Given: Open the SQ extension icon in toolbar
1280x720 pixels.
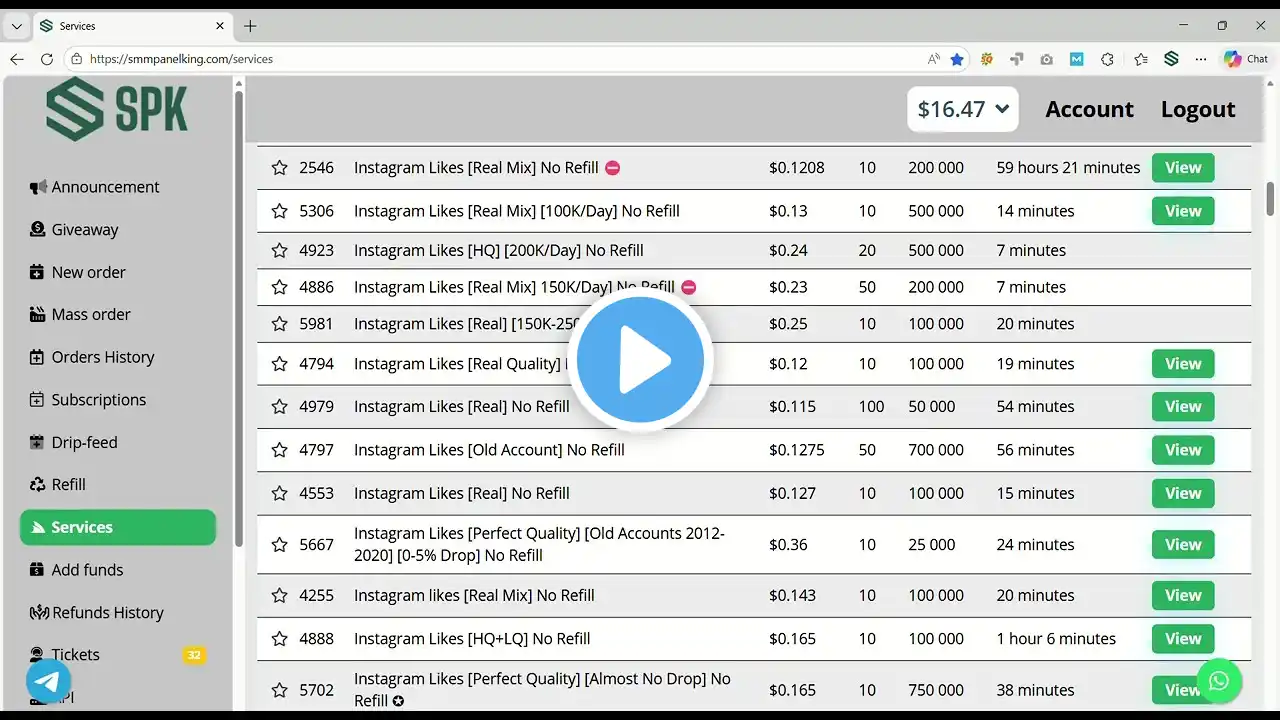Looking at the screenshot, I should [x=987, y=59].
